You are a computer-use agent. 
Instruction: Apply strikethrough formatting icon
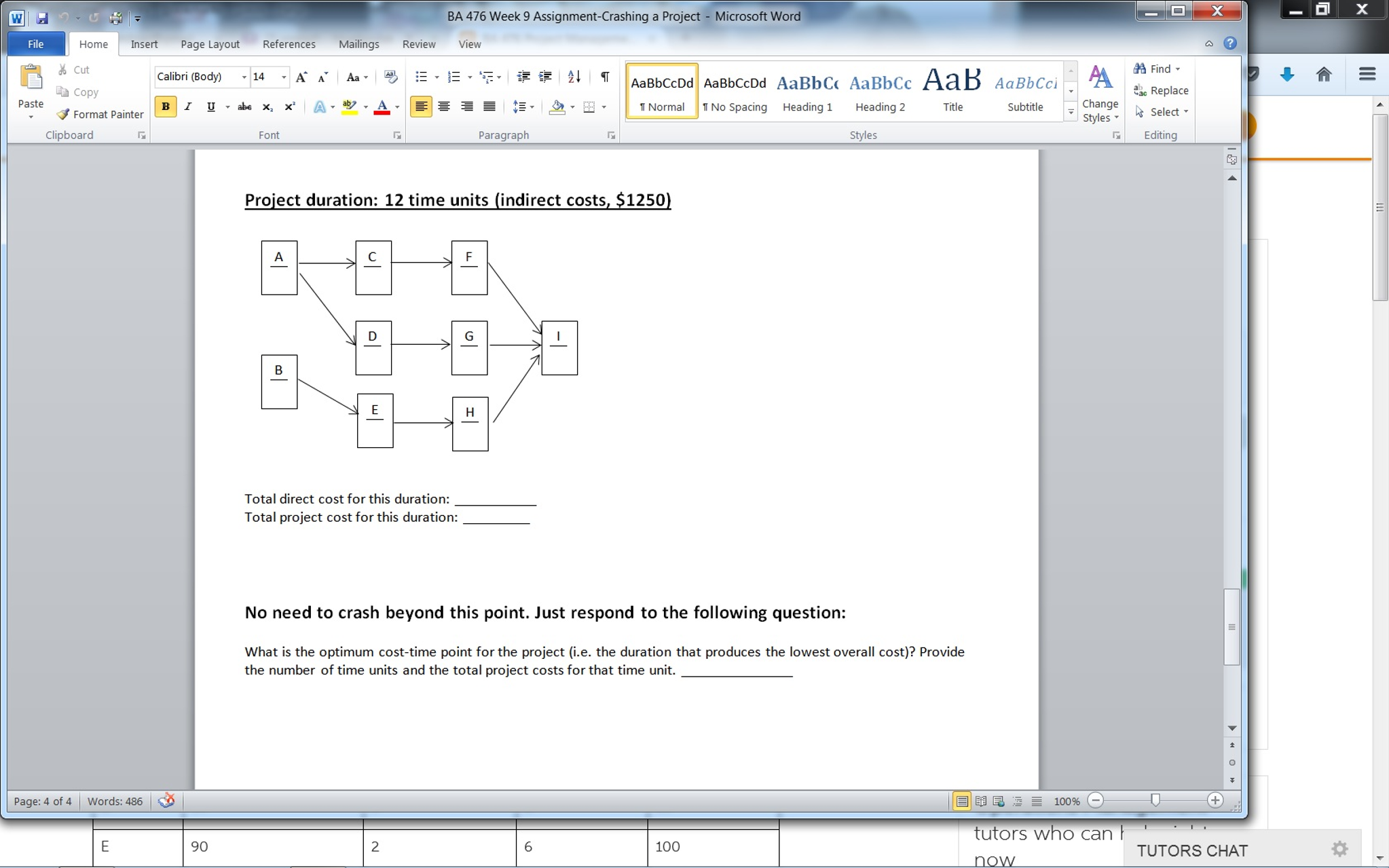point(244,107)
